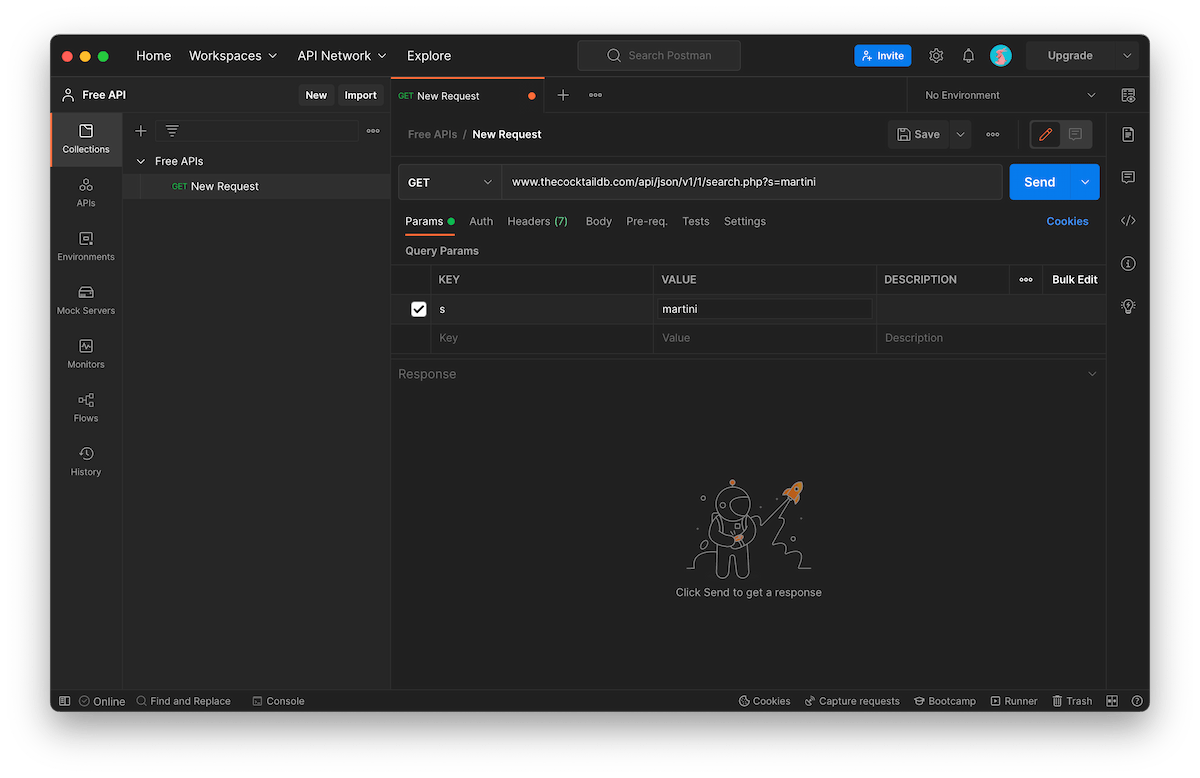
Task: Open the Environments sidebar panel
Action: click(86, 247)
